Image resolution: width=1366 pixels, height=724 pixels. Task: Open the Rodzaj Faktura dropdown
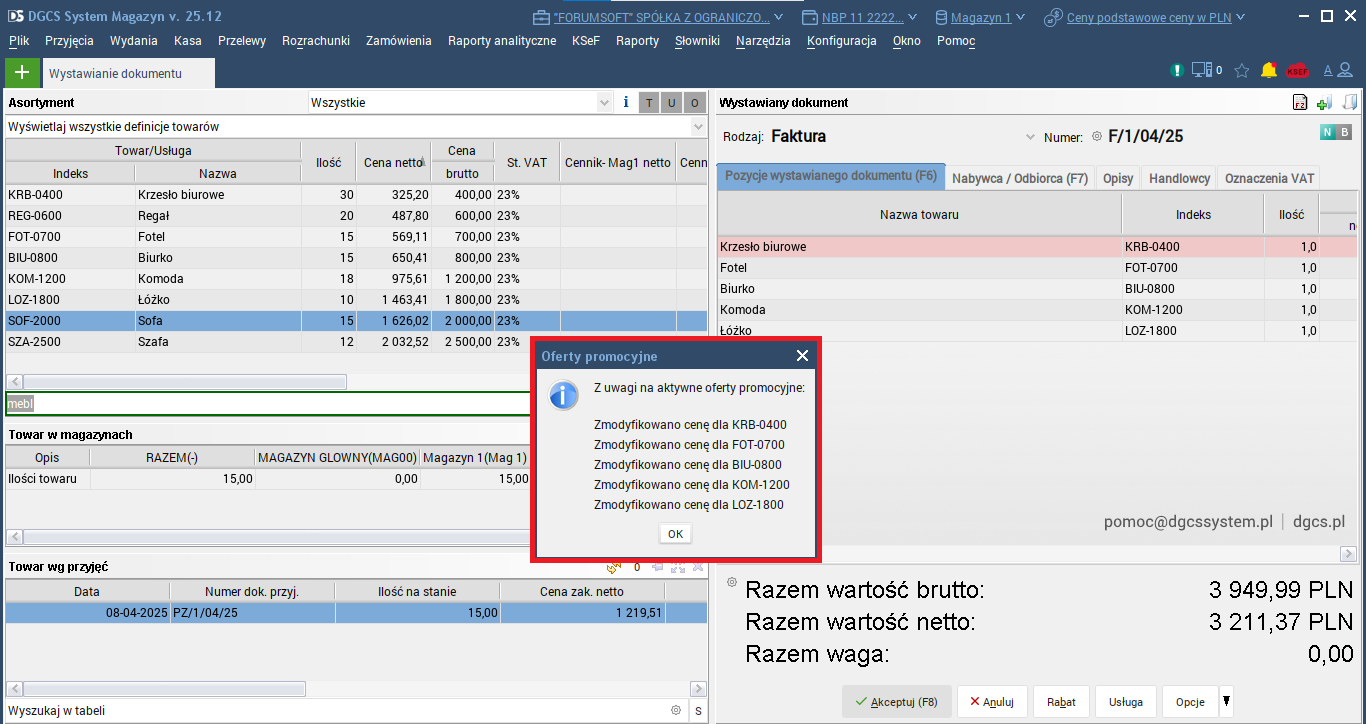[x=1031, y=137]
